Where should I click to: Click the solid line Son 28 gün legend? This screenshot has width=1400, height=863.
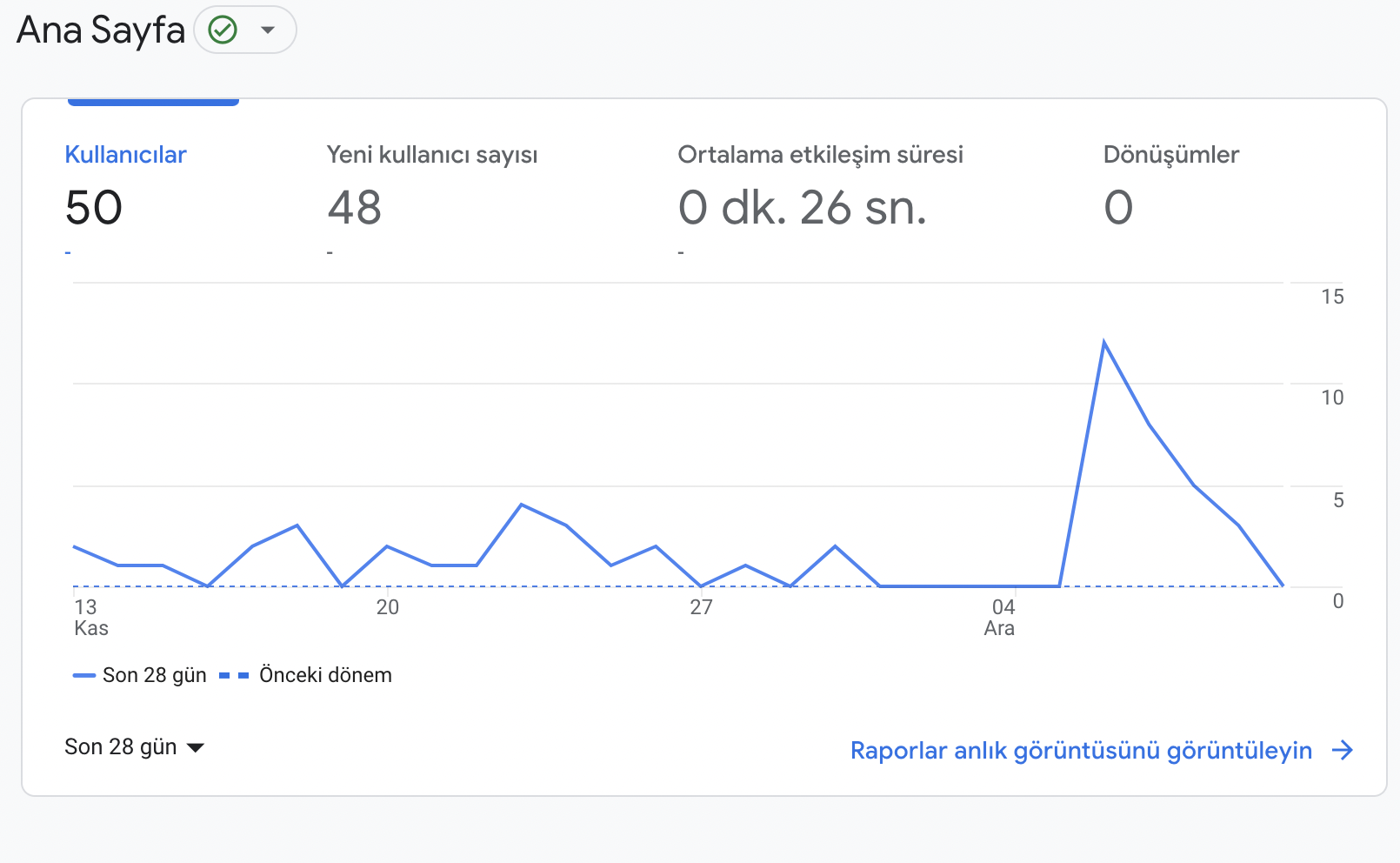140,675
